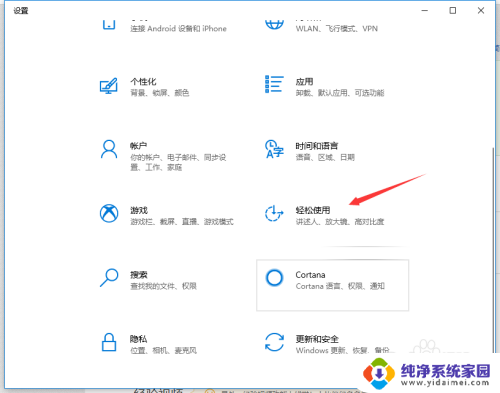Open the network globe icon beside WLAN
This screenshot has width=500, height=393.
pos(274,24)
